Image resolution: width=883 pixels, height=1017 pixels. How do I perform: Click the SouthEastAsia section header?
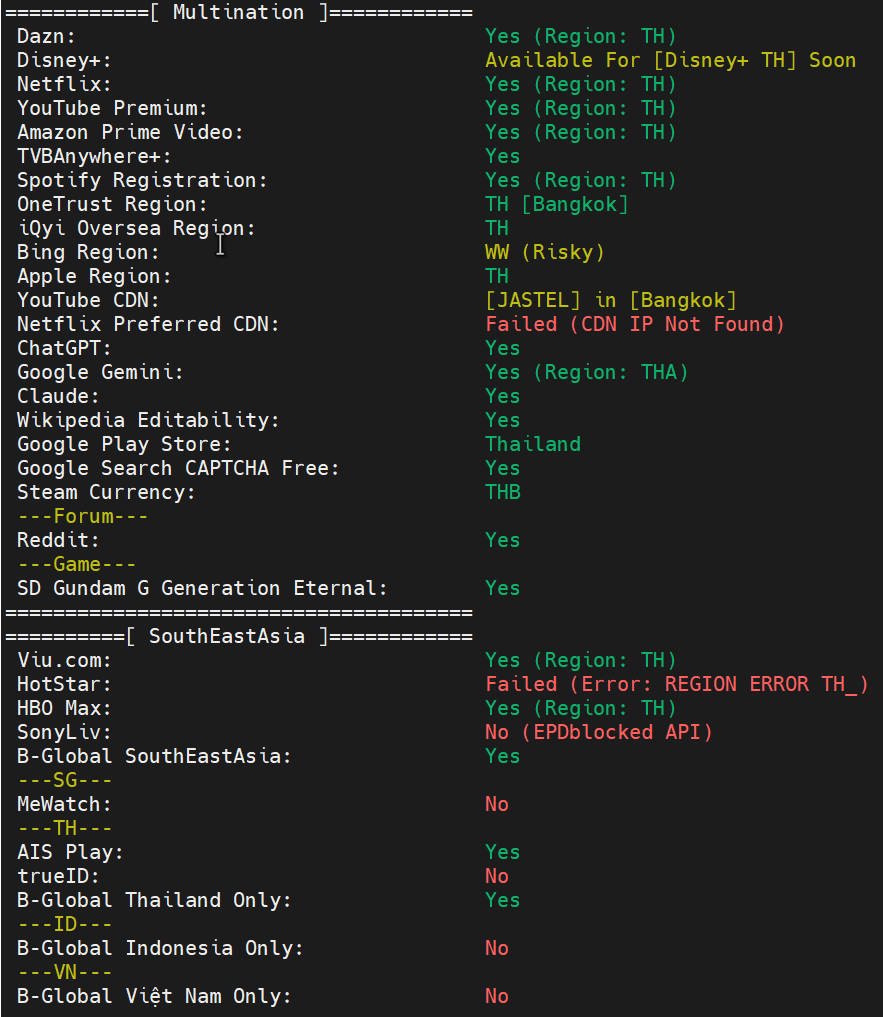tap(238, 636)
